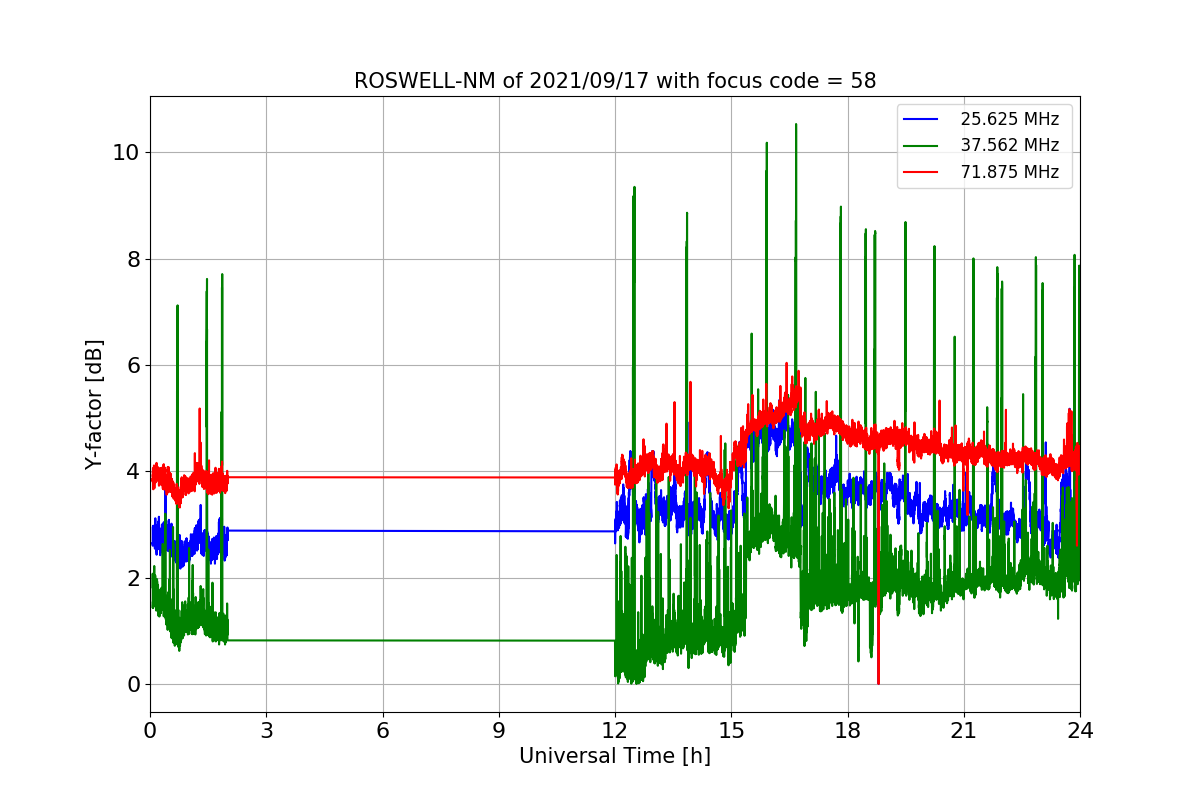The image size is (1200, 800).
Task: Pick the green line sample in legend
Action: coord(921,146)
